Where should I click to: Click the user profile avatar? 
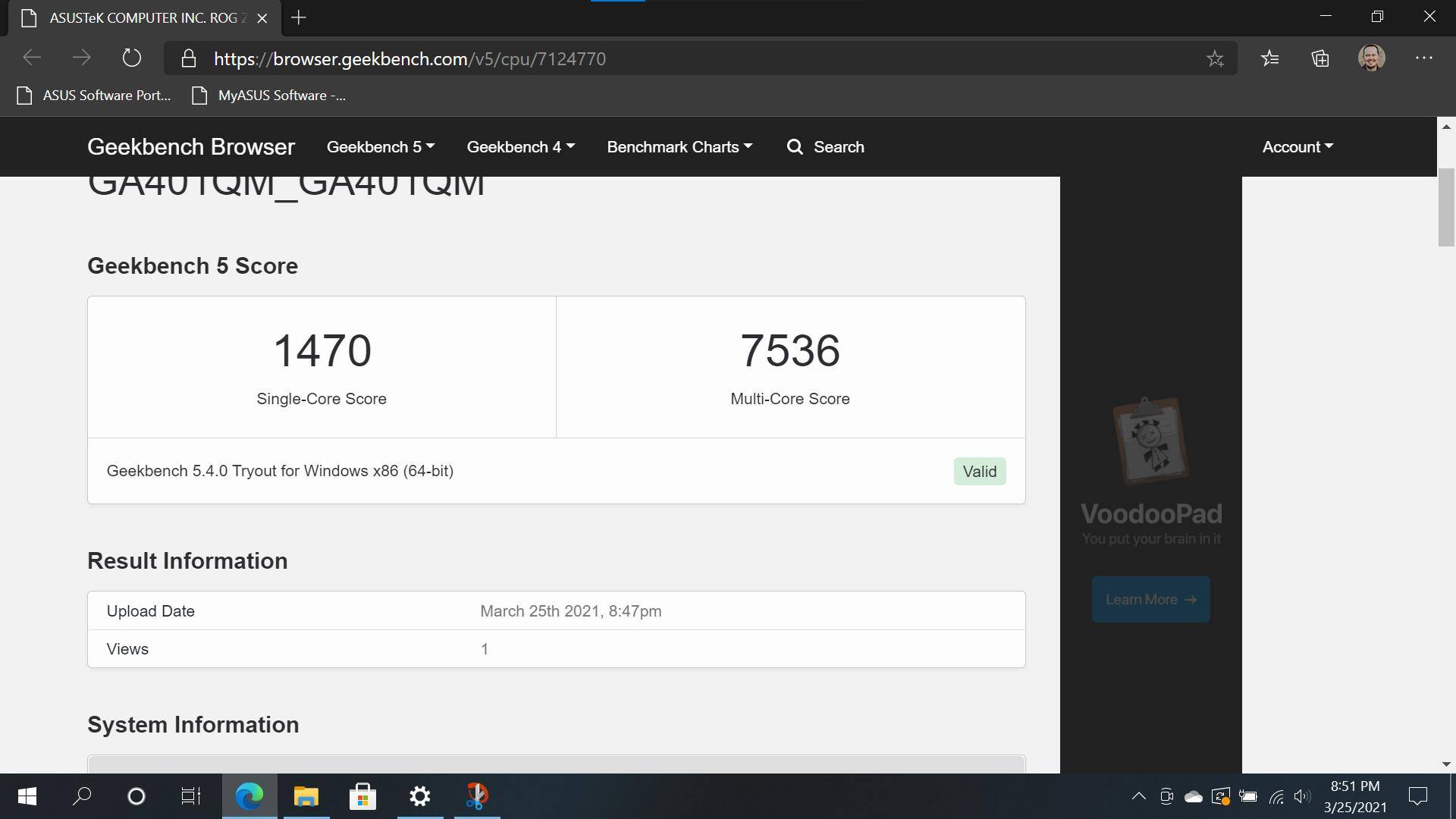[x=1371, y=58]
